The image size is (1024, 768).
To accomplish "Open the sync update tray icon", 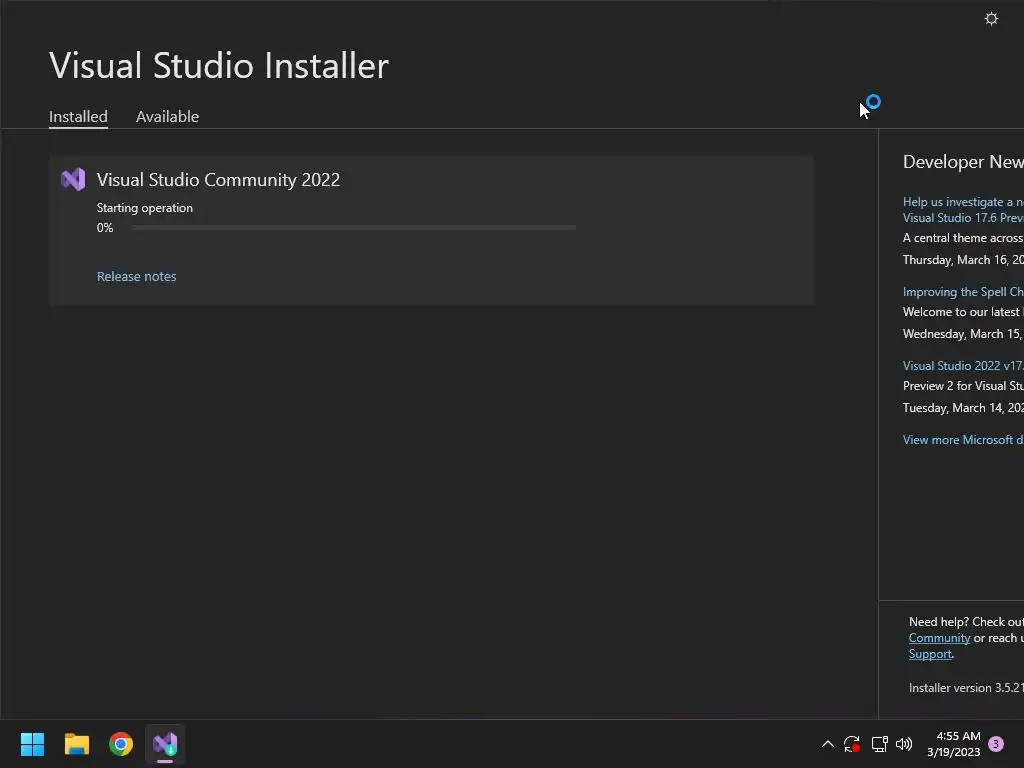I will [852, 744].
